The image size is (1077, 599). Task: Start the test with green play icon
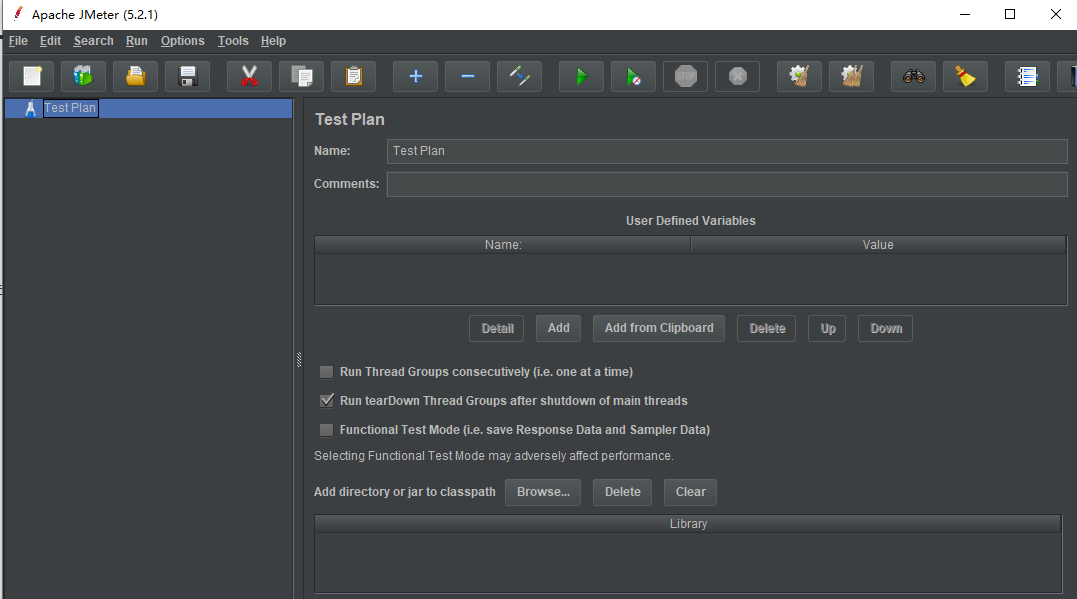point(581,76)
